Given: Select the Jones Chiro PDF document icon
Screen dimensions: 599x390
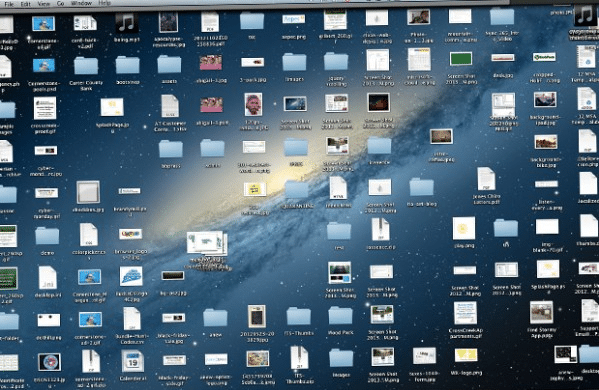Looking at the screenshot, I should 486,179.
